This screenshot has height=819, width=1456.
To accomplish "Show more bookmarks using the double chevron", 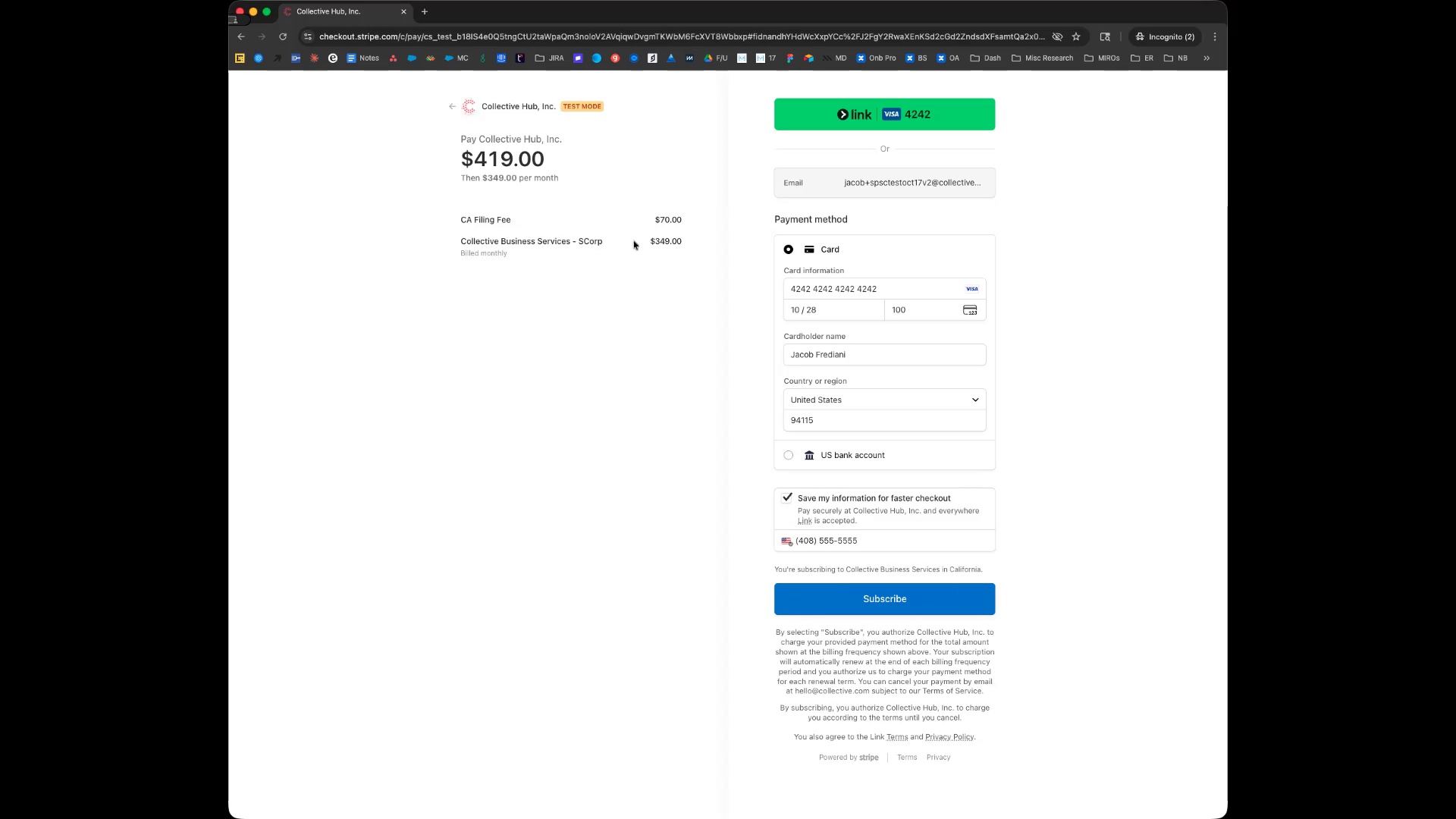I will [x=1206, y=58].
